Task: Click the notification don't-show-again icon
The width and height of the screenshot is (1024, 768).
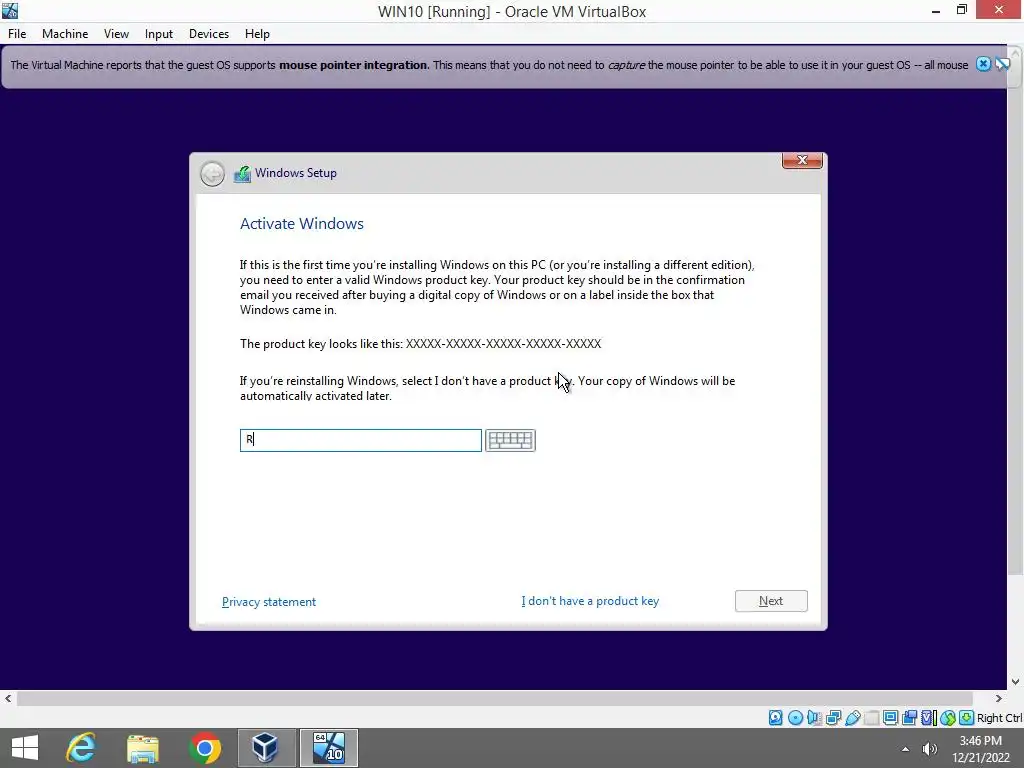Action: 1003,64
